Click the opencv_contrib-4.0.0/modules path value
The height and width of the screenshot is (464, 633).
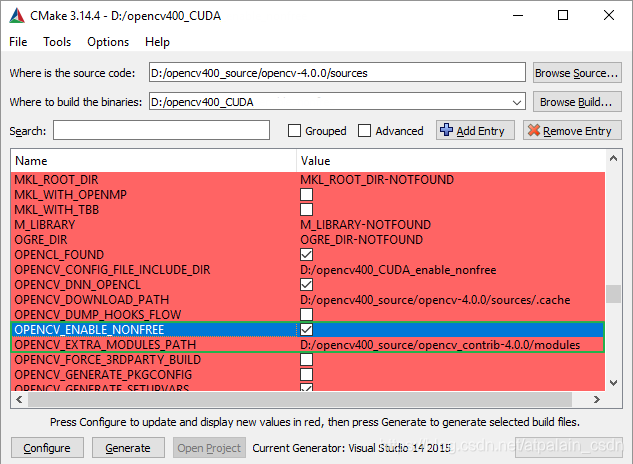[x=440, y=344]
